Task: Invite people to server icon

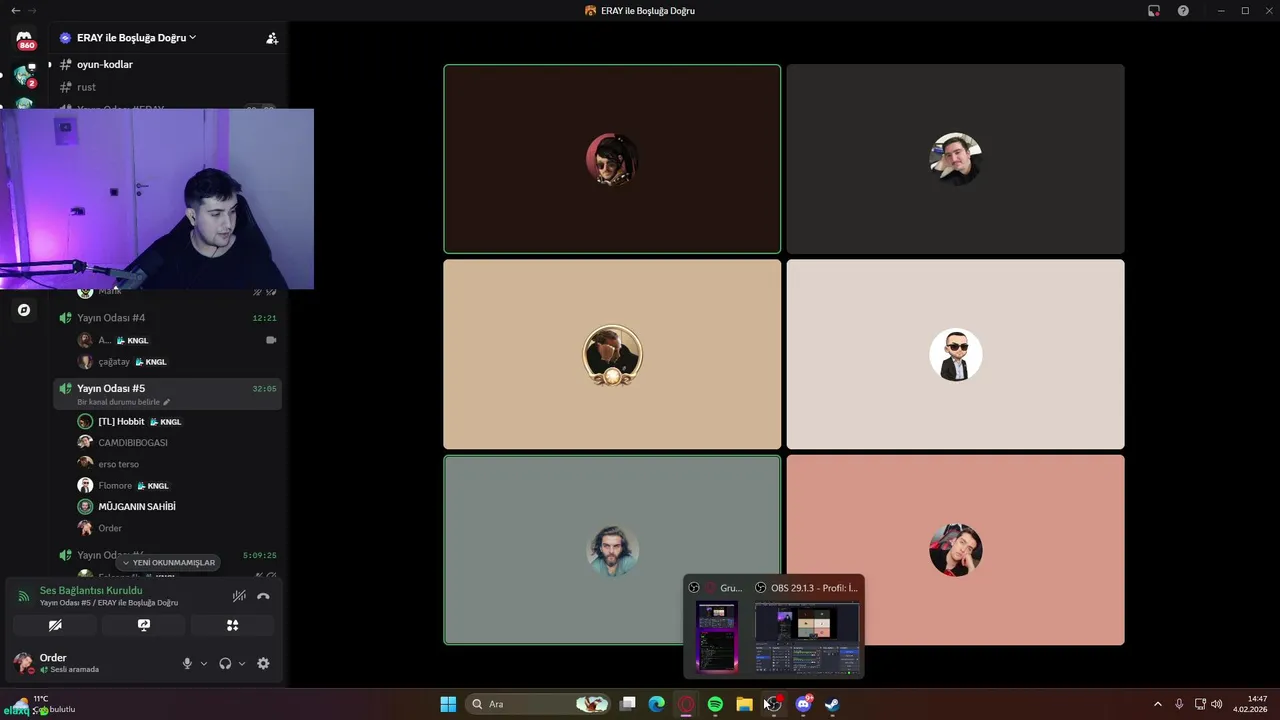Action: 271,38
